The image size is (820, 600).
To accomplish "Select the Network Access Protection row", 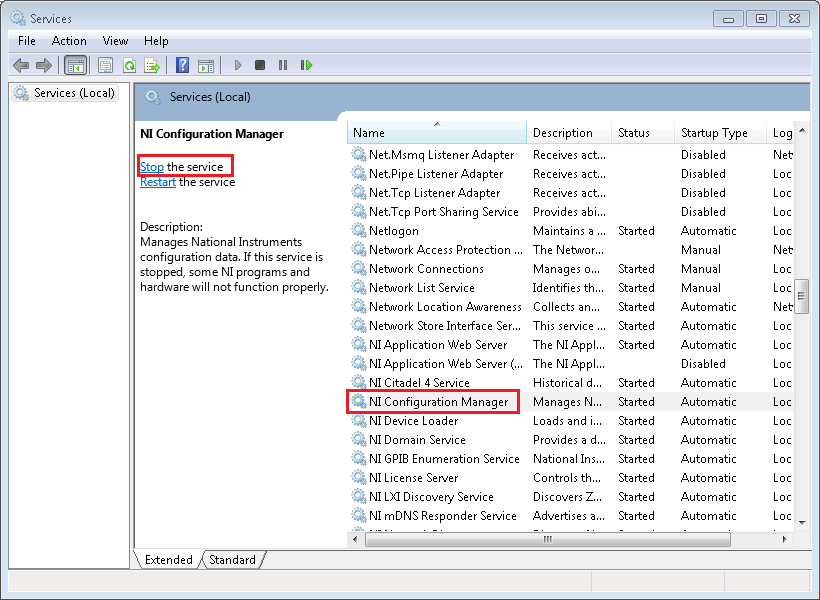I will pos(571,250).
